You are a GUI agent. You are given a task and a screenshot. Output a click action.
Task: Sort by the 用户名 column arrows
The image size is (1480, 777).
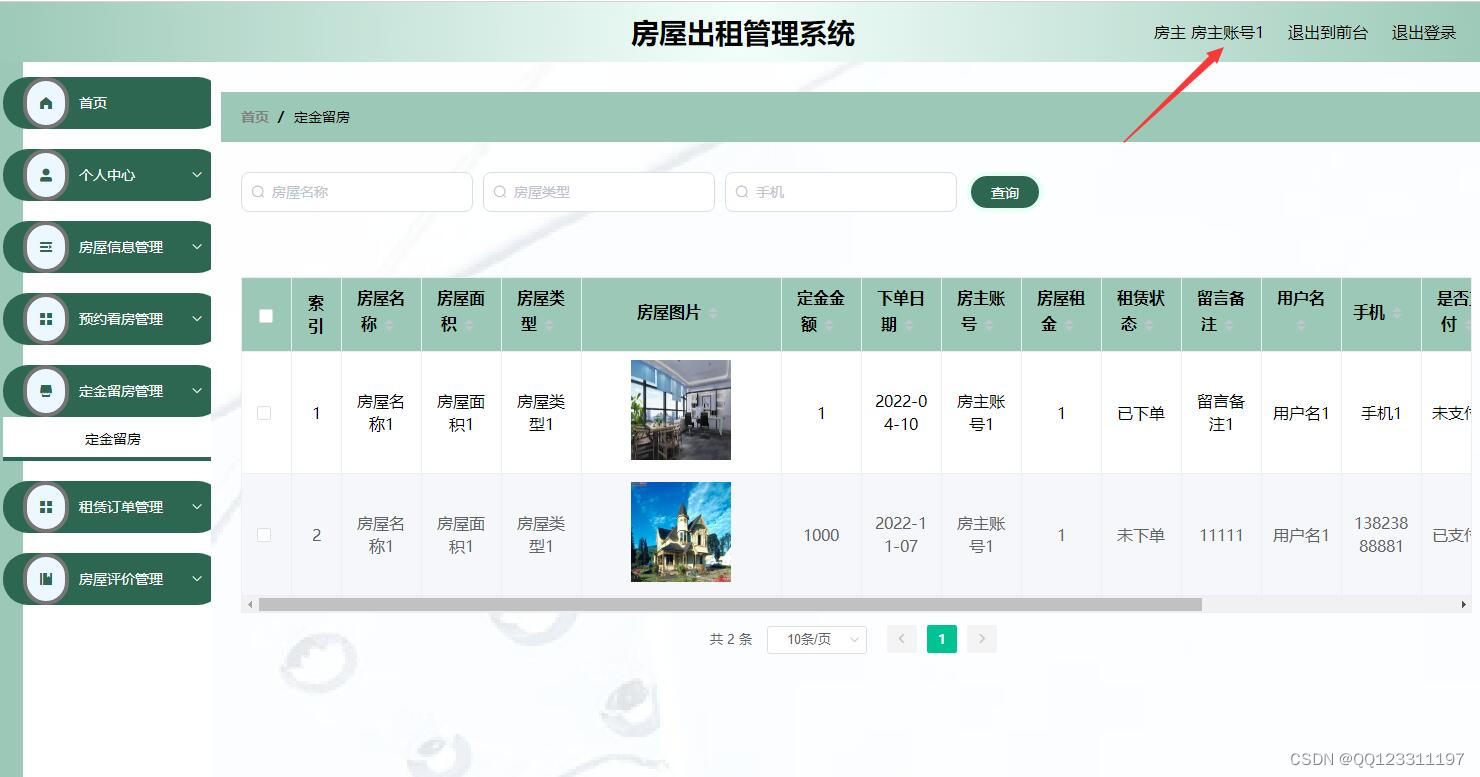(x=1301, y=325)
